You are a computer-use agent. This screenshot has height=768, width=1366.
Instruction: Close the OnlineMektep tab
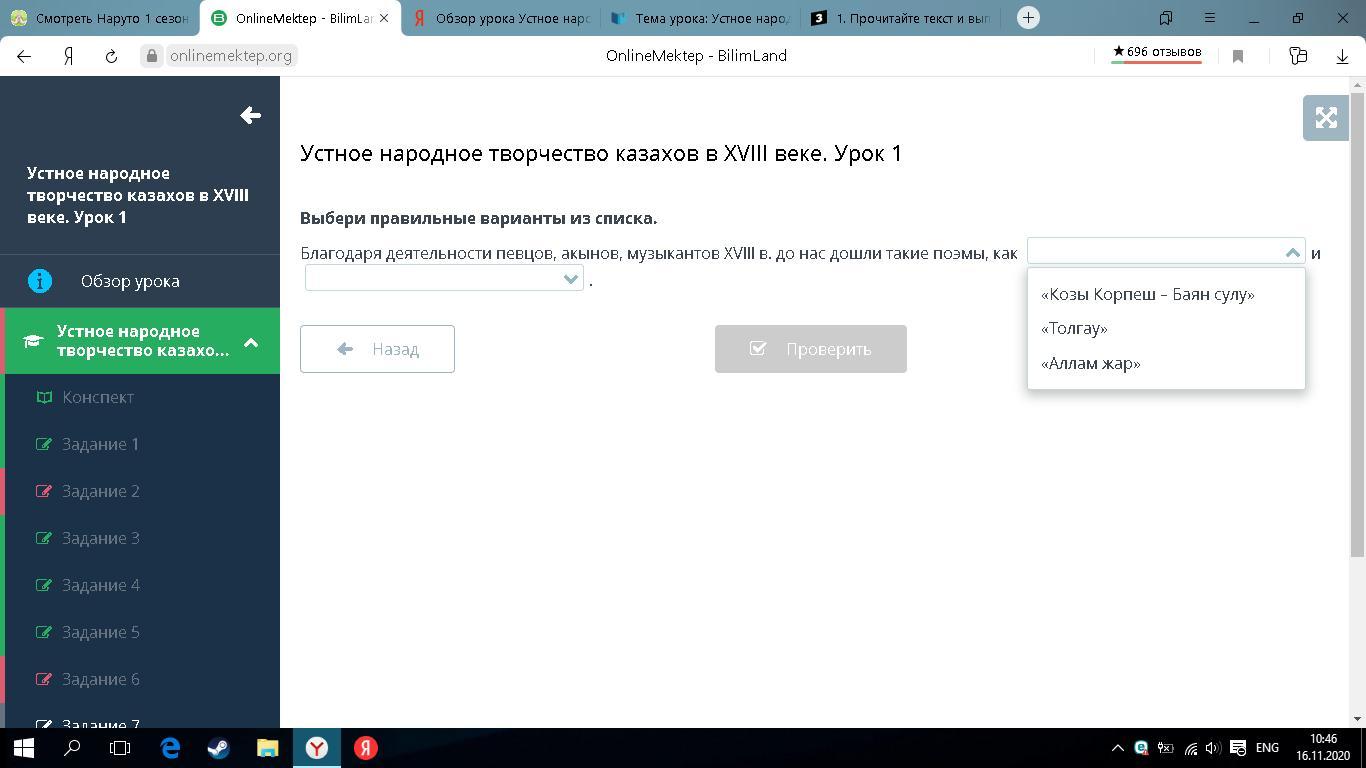click(x=384, y=18)
